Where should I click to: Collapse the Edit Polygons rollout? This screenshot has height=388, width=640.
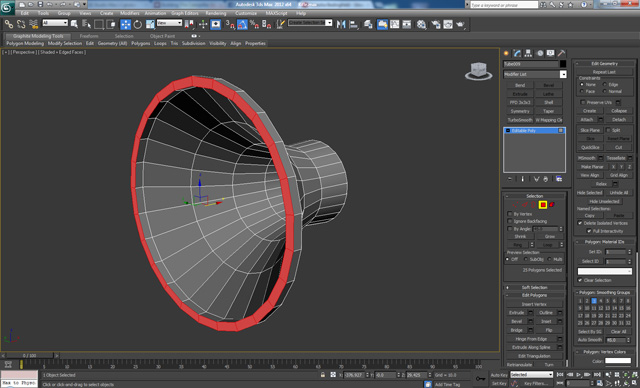tap(534, 295)
